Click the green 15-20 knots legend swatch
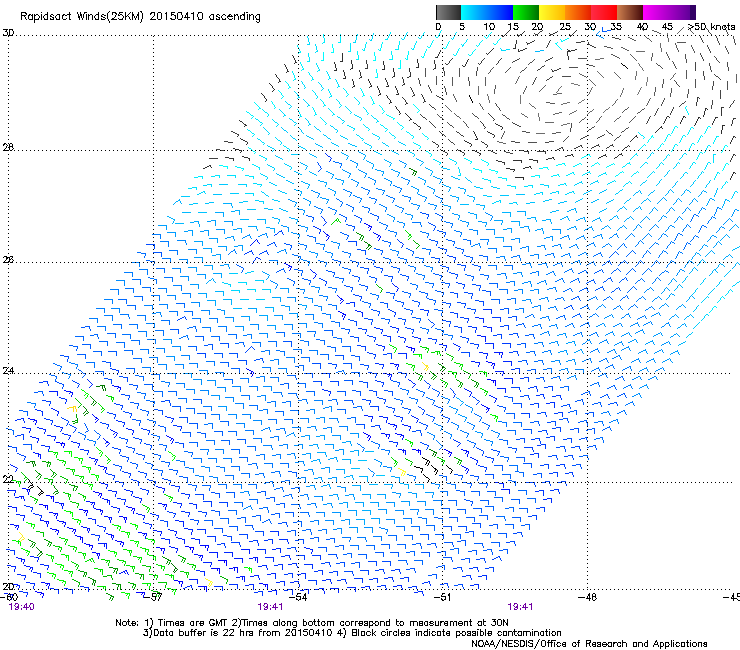740x650 pixels. (526, 12)
